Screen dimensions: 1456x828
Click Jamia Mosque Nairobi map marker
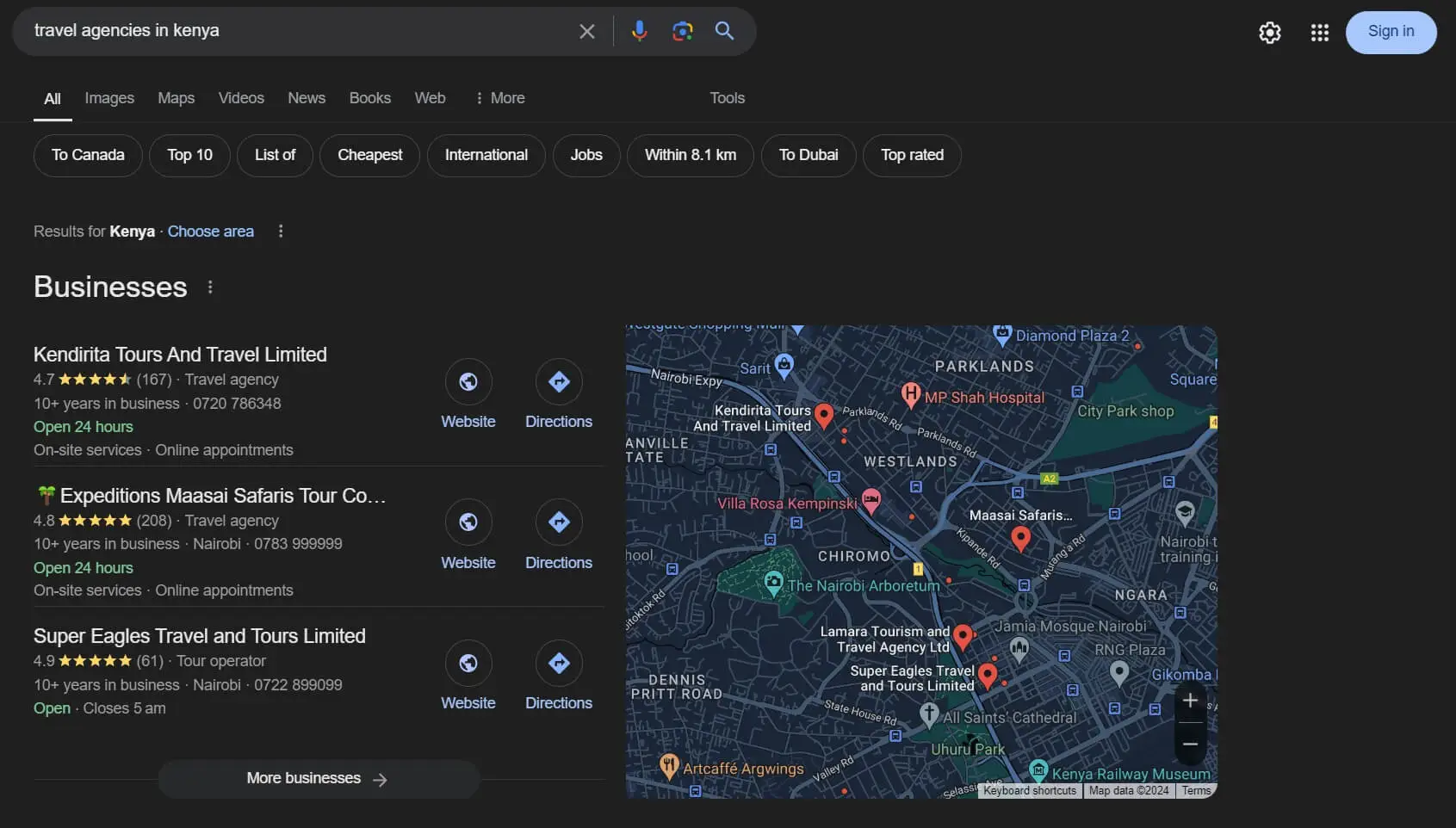point(1019,648)
